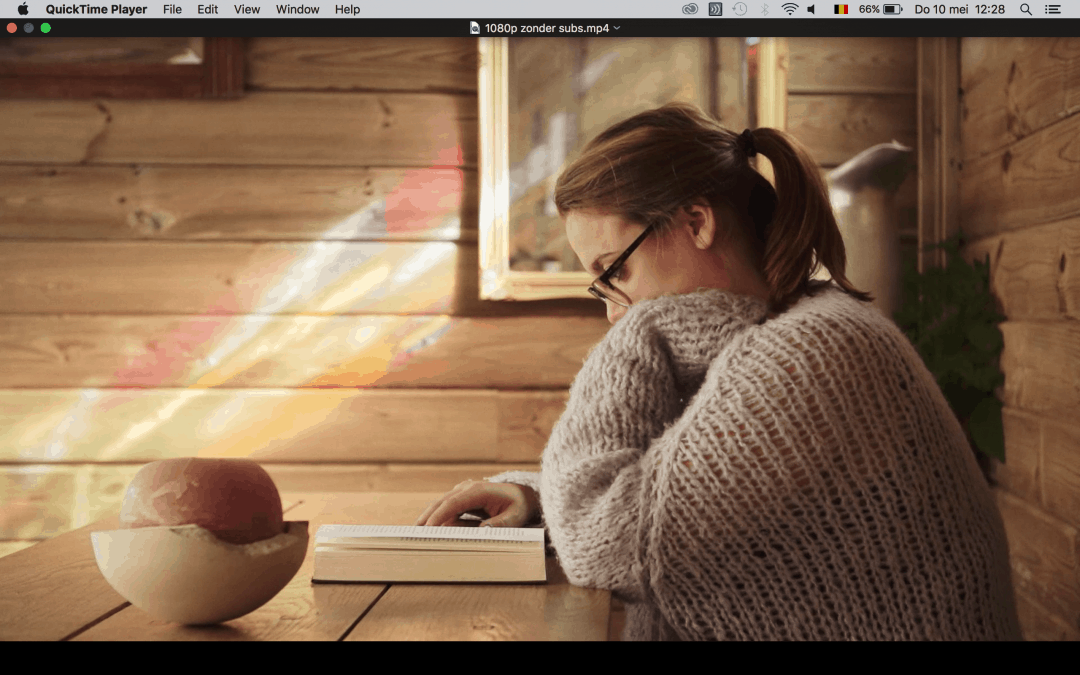Enter full screen with the green button
Image resolution: width=1080 pixels, height=675 pixels.
(x=45, y=28)
